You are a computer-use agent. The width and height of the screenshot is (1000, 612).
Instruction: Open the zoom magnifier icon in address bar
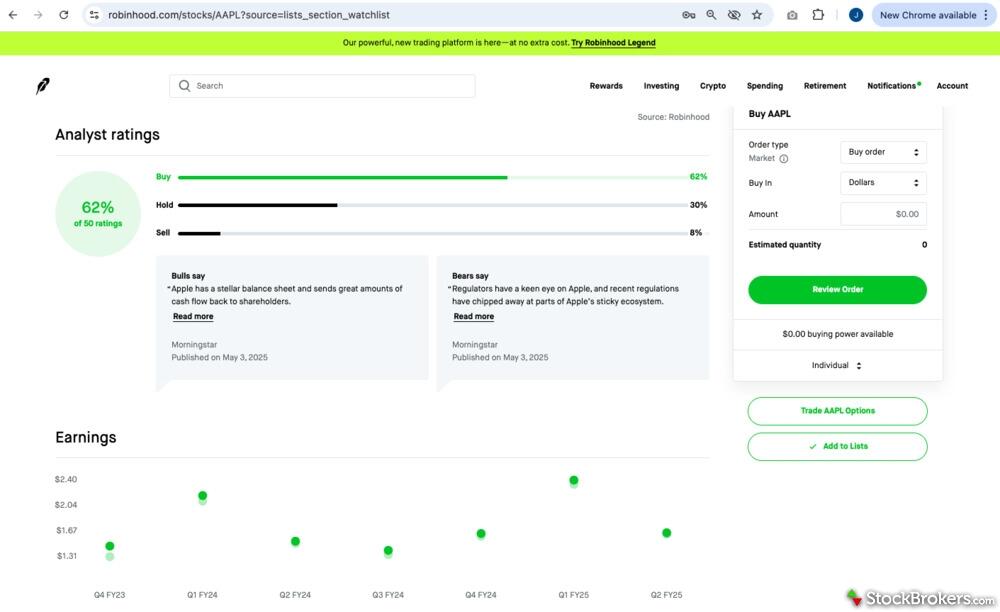click(x=711, y=15)
